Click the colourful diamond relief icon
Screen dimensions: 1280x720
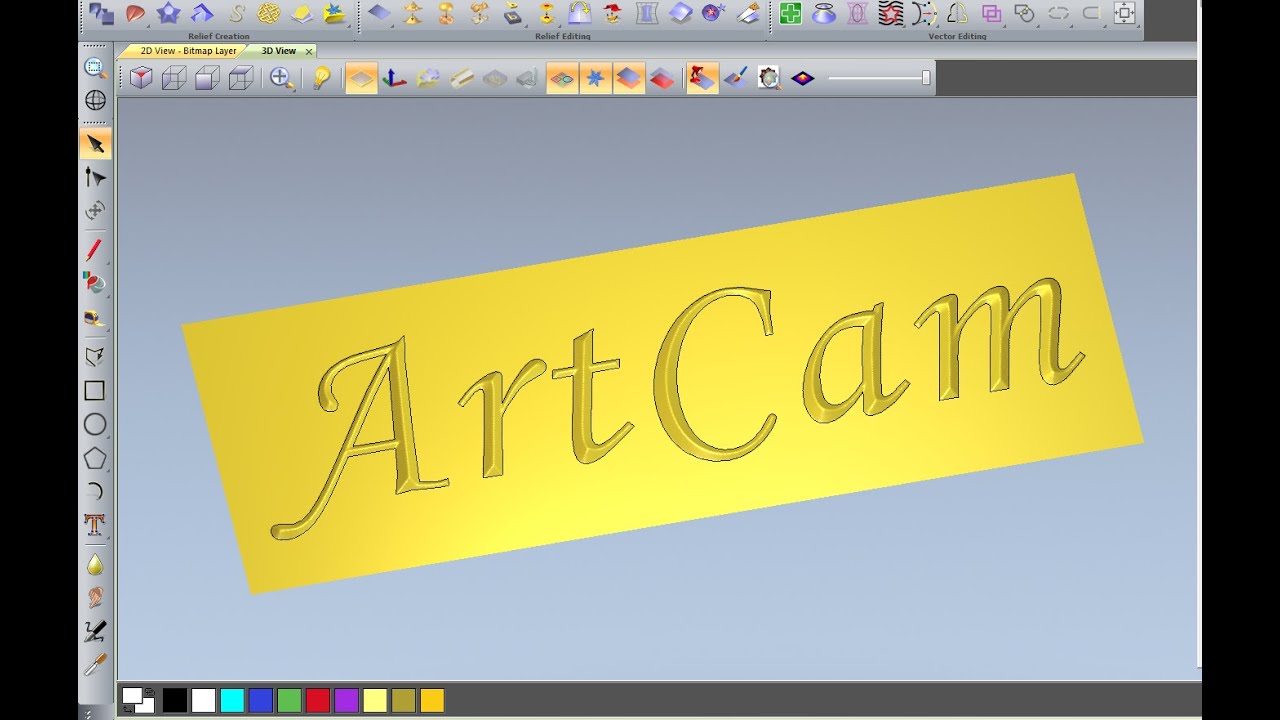click(803, 78)
